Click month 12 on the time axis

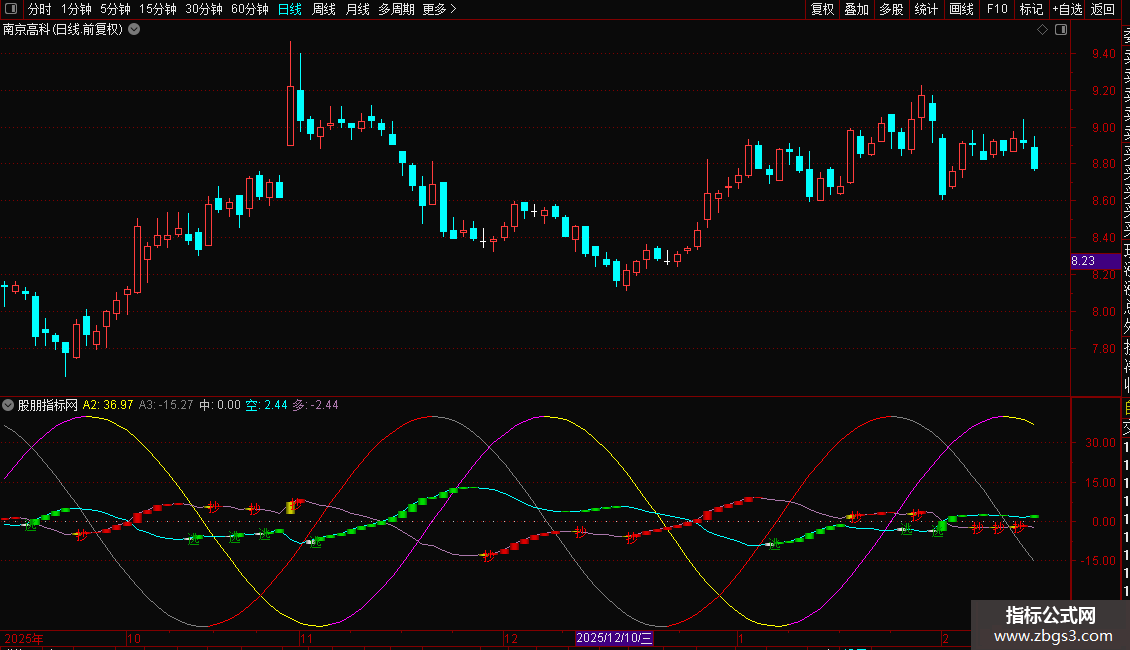511,638
